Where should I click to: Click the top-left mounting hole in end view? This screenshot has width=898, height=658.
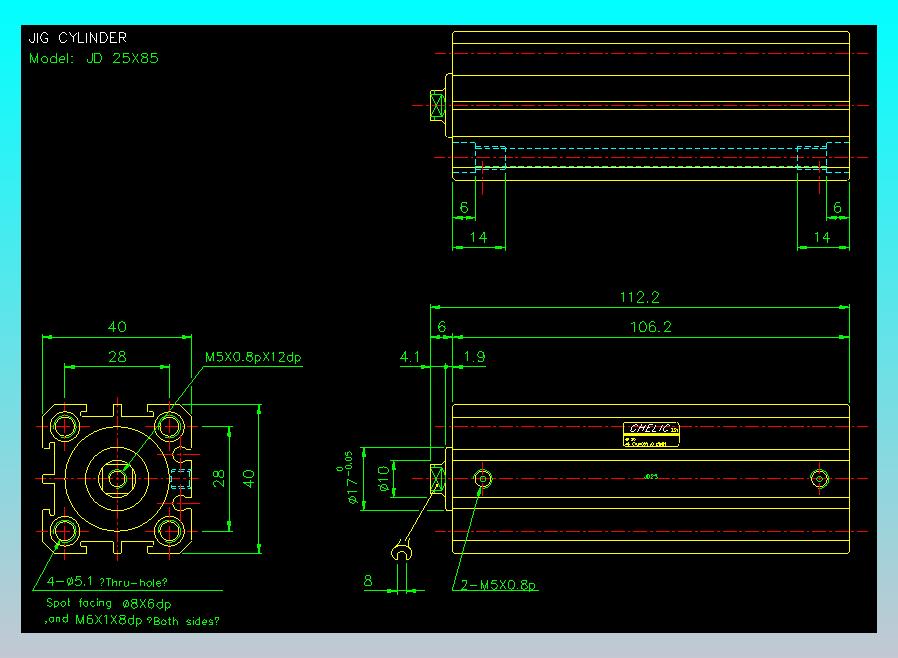[66, 426]
